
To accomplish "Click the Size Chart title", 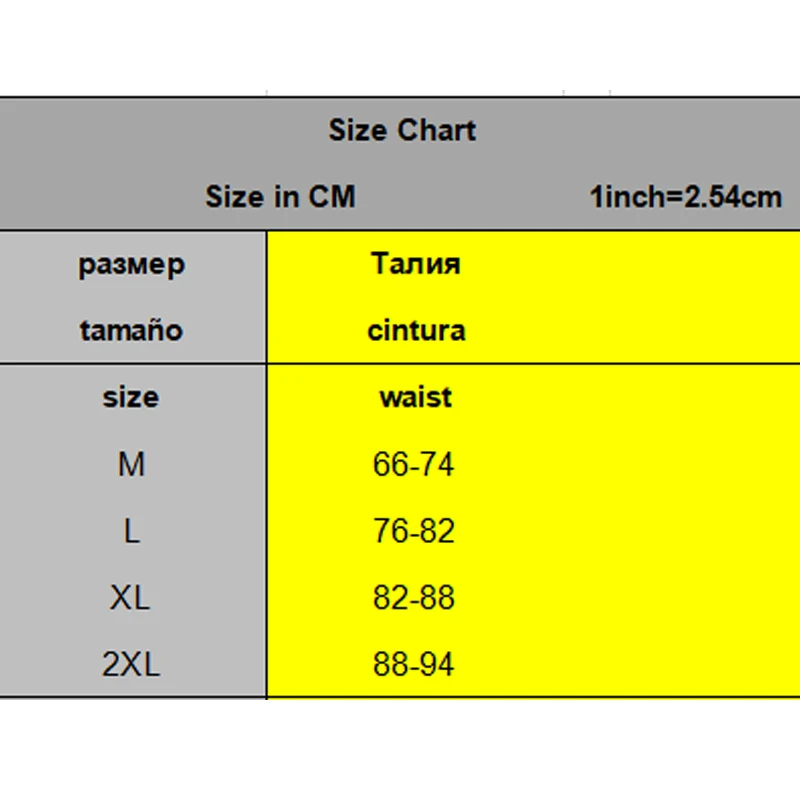I will (x=402, y=130).
